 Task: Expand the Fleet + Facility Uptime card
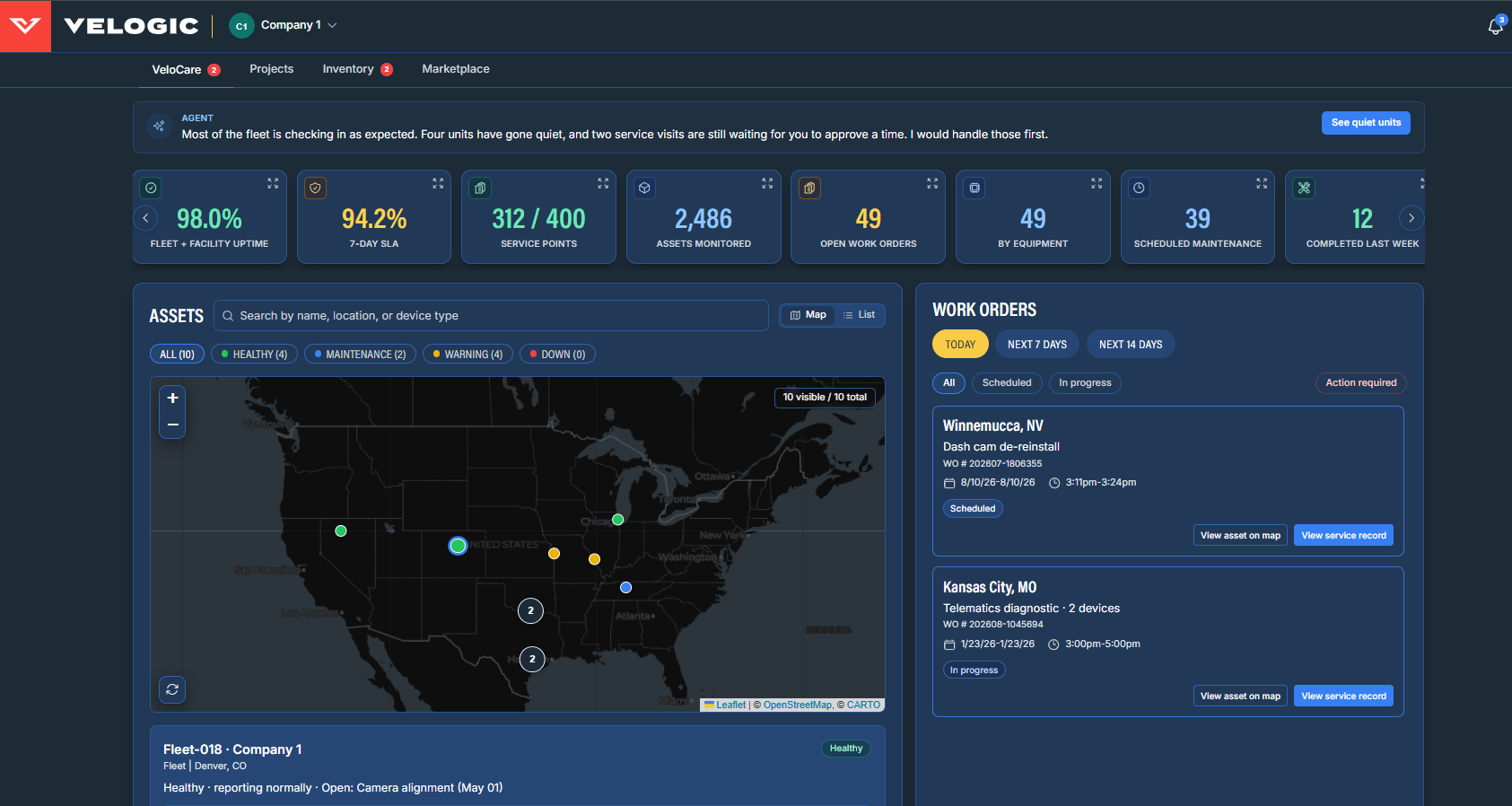(273, 183)
